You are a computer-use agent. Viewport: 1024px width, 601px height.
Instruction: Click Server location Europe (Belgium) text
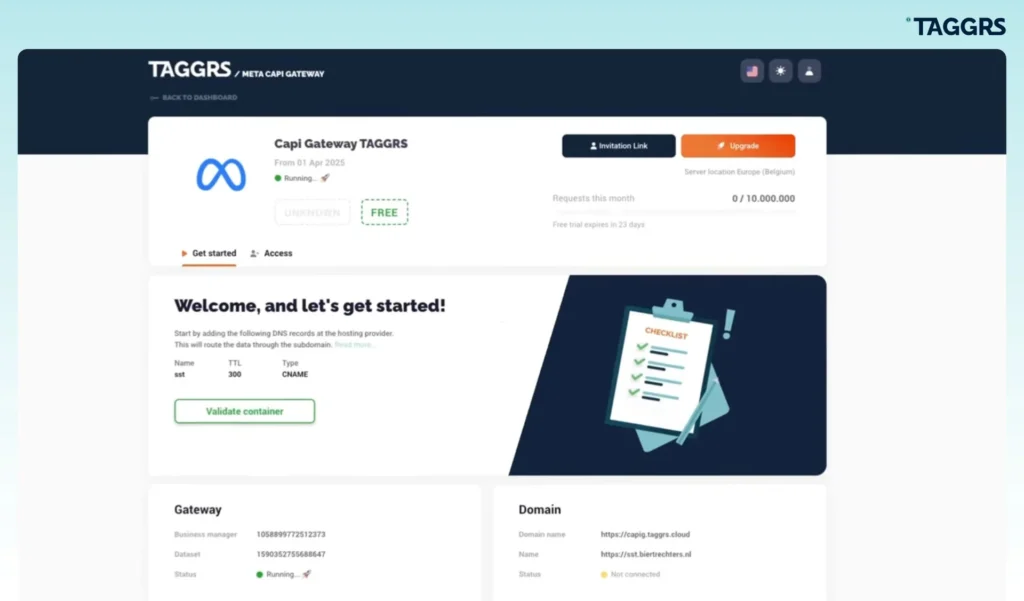point(739,172)
